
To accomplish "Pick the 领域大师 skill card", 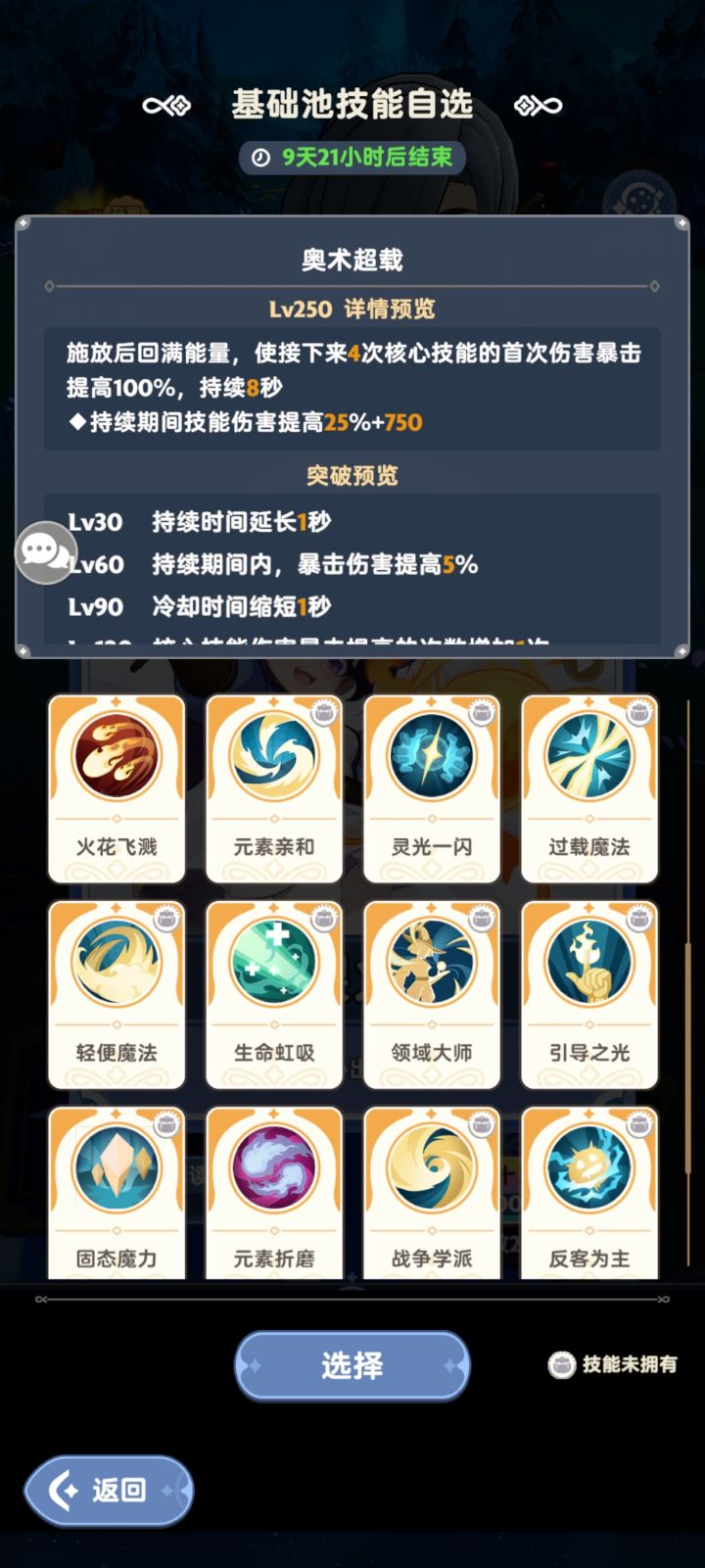I will tap(432, 994).
